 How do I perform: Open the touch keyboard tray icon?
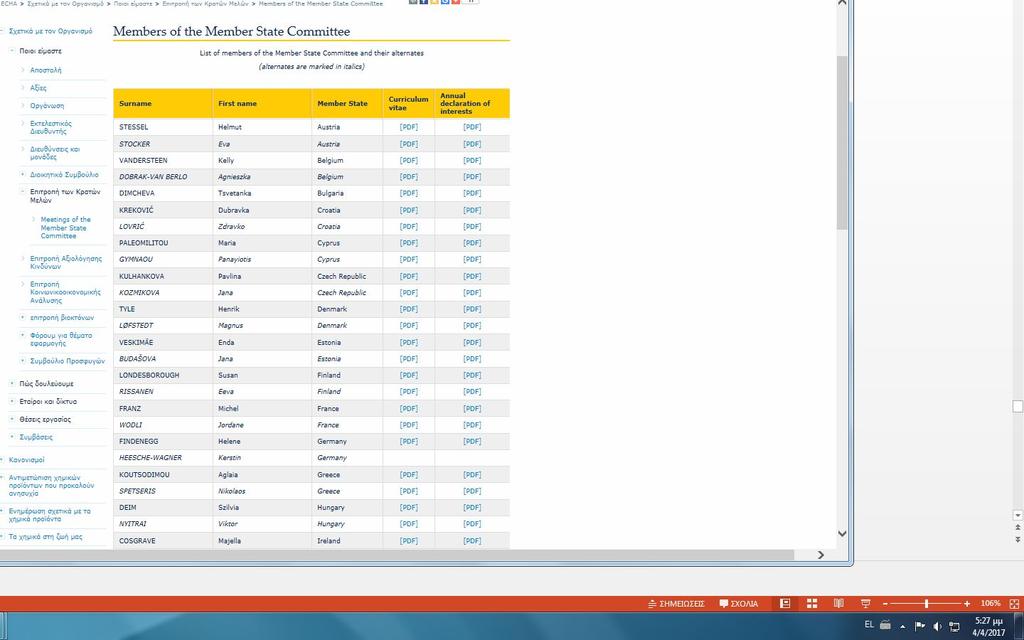(x=886, y=625)
